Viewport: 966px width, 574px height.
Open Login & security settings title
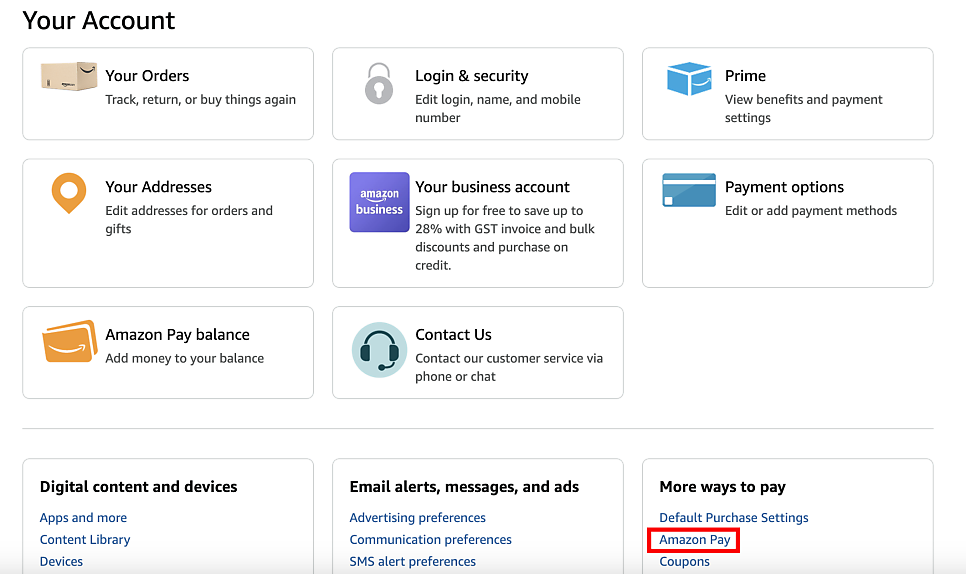[471, 76]
